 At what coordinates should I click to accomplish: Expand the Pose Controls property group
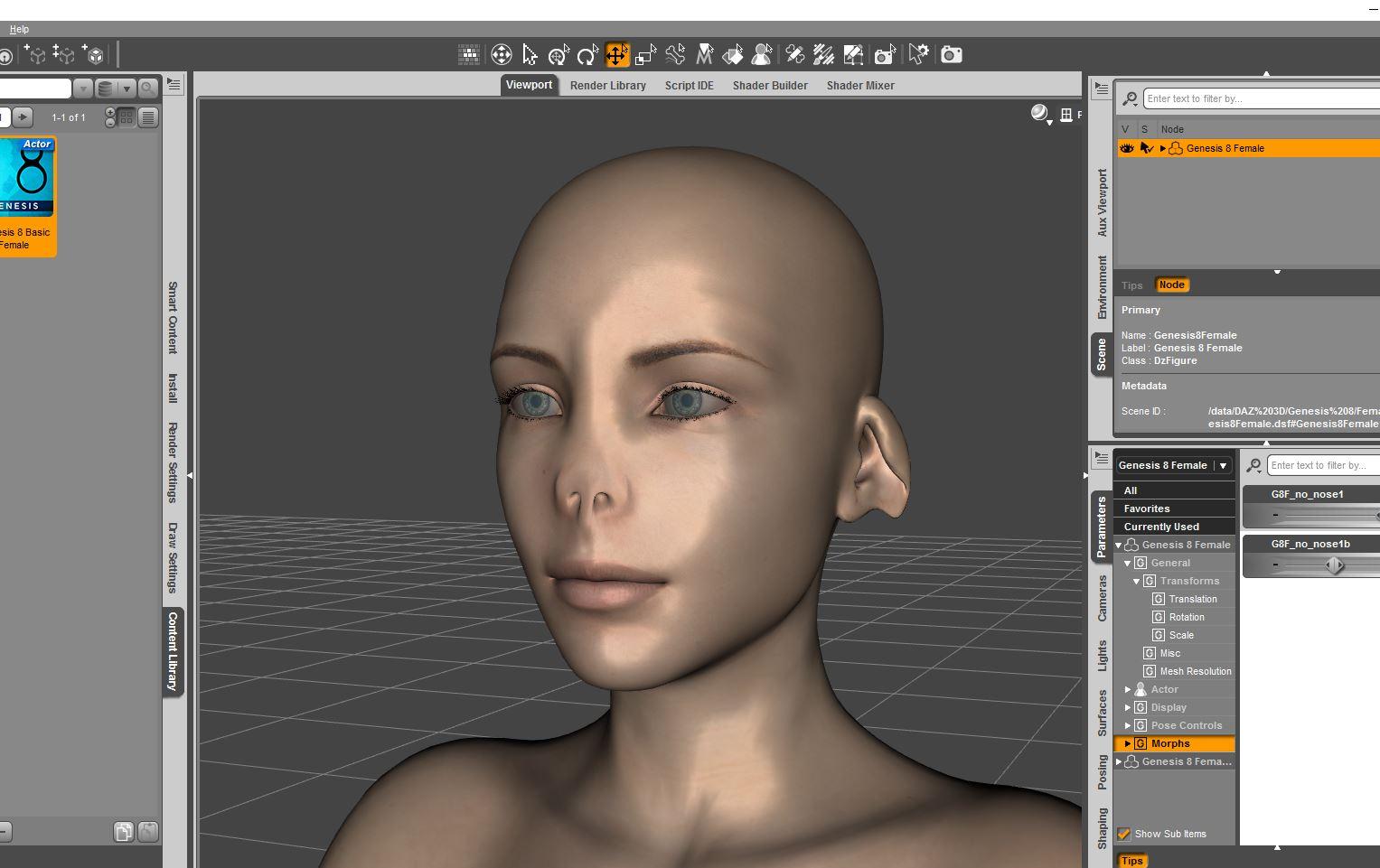pos(1127,725)
